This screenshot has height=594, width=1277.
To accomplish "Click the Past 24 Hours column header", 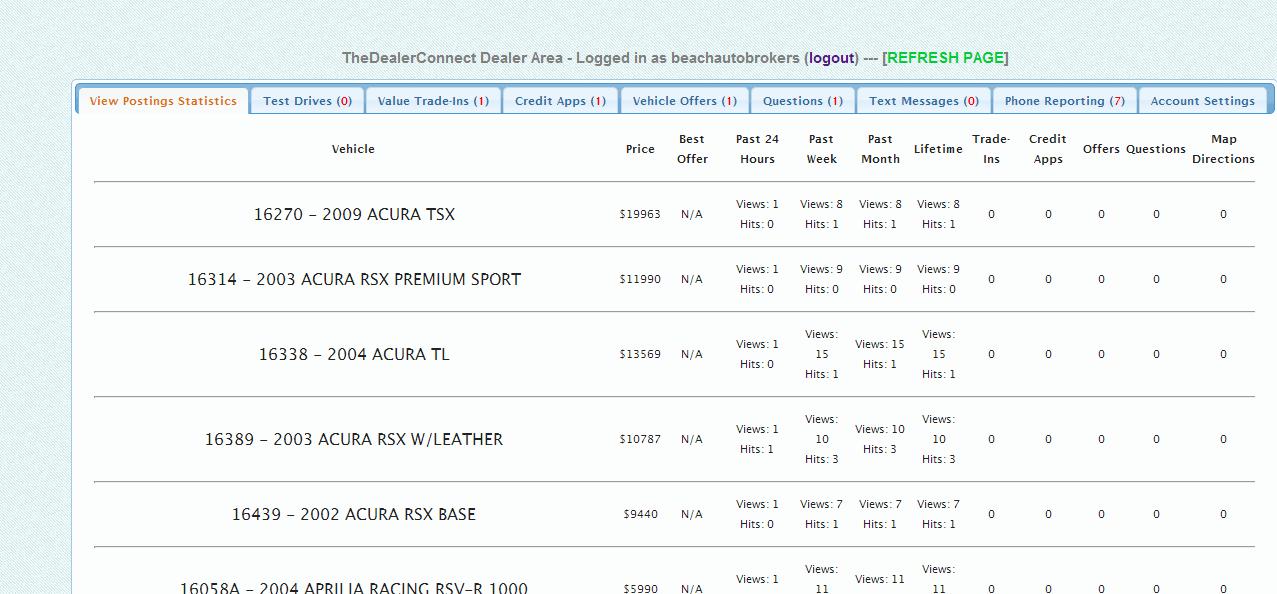I will pyautogui.click(x=757, y=149).
